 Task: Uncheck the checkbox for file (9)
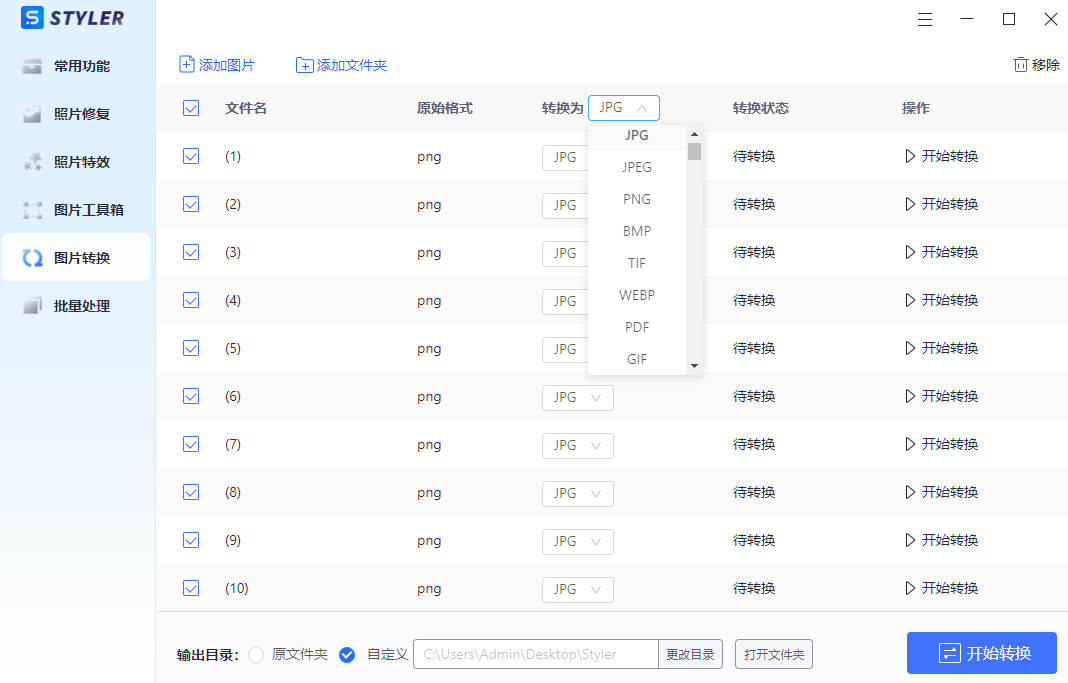click(x=191, y=540)
